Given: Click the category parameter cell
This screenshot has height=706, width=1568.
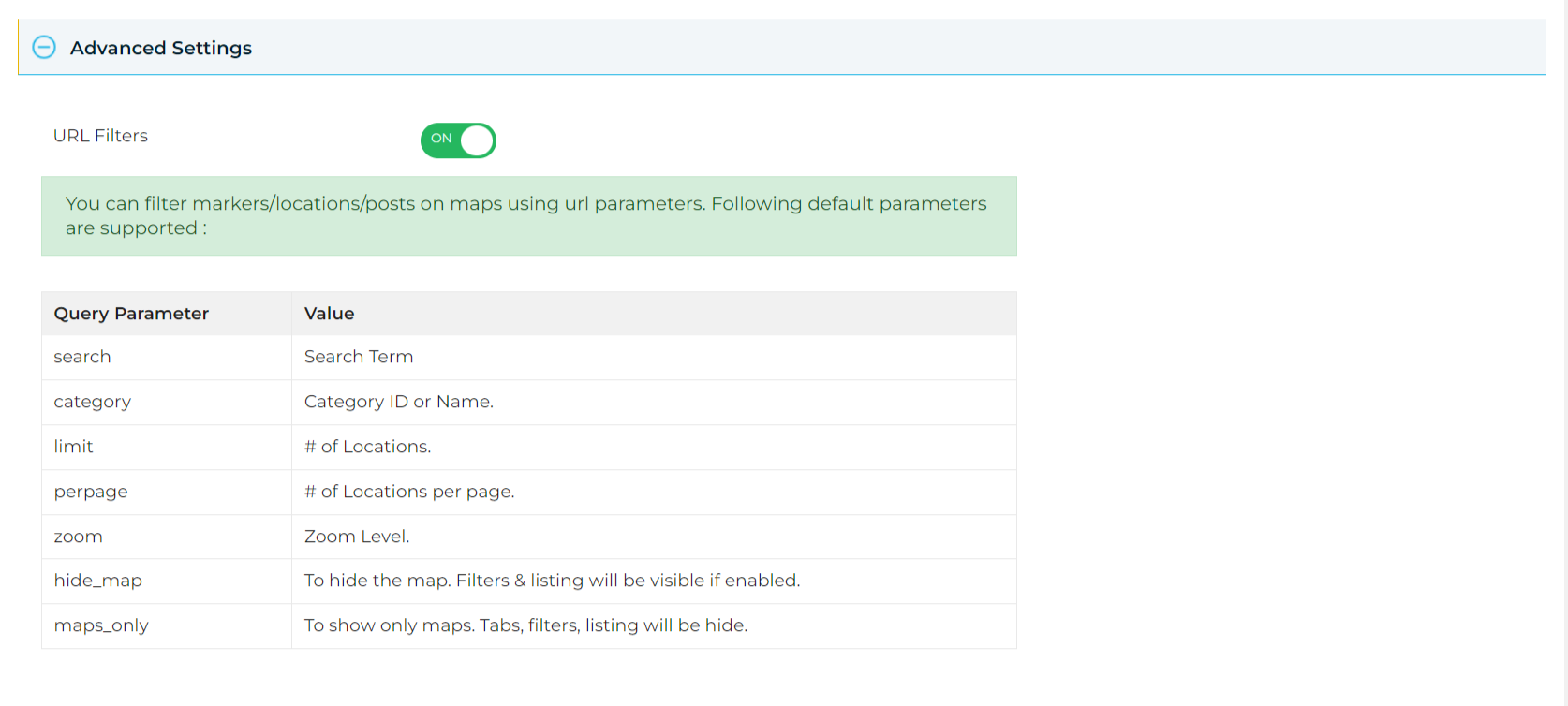Looking at the screenshot, I should coord(167,403).
